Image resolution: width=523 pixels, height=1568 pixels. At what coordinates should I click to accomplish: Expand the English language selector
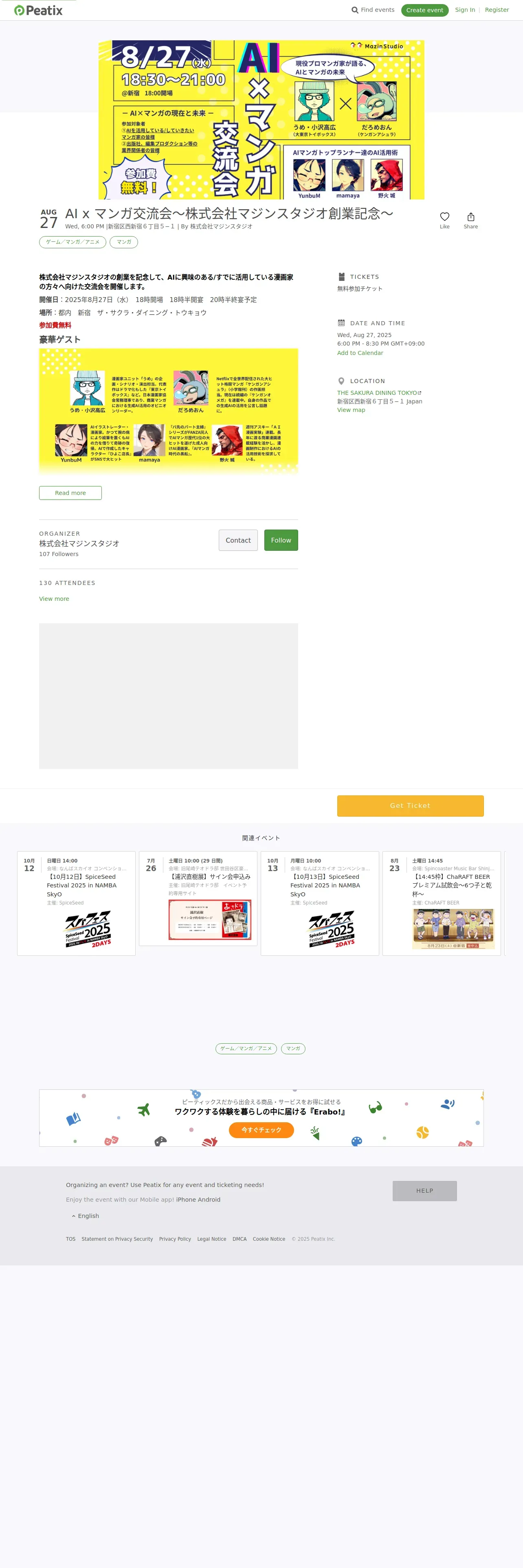point(85,1216)
